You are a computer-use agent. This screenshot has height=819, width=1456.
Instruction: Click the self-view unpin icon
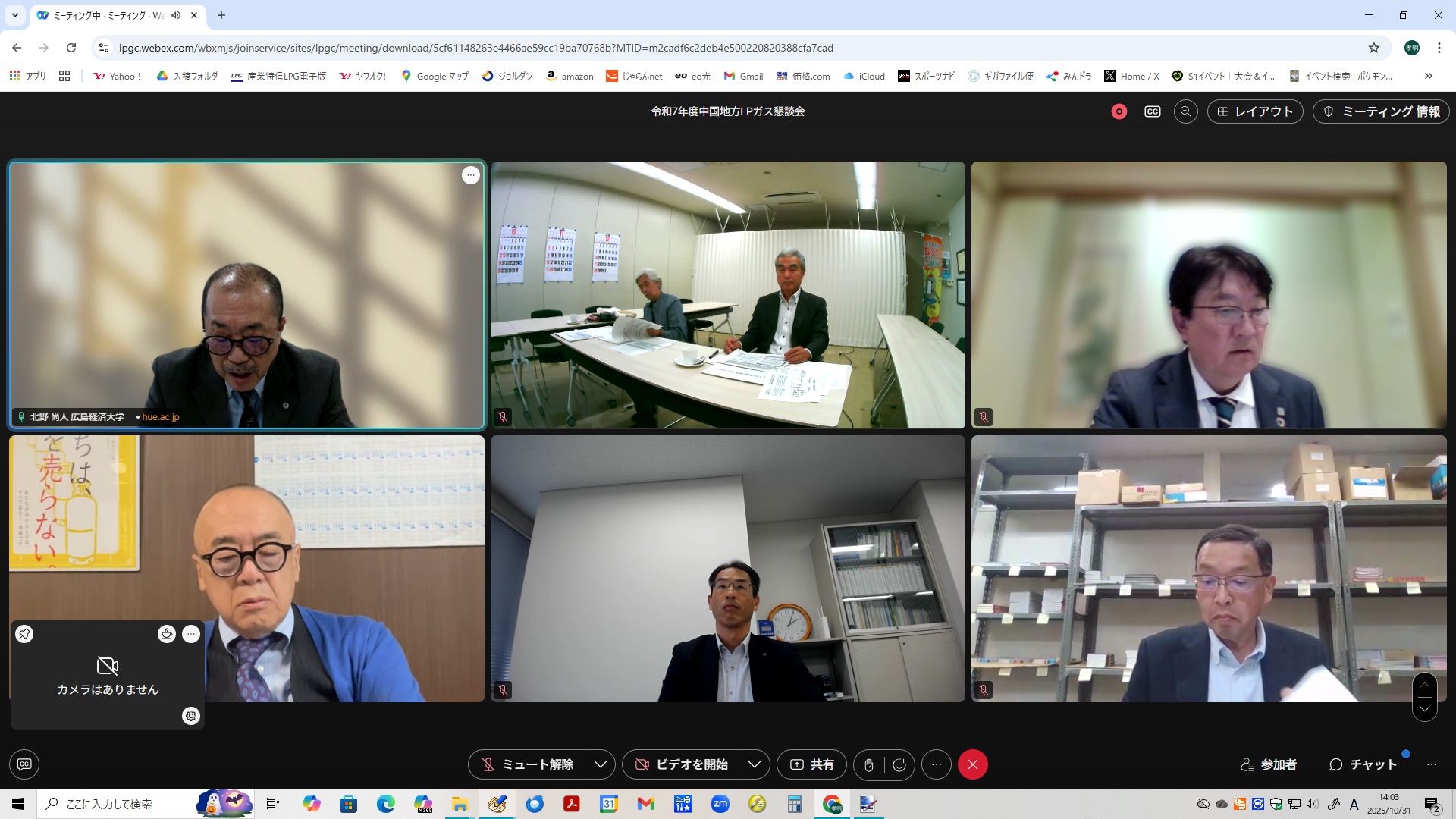pyautogui.click(x=24, y=634)
